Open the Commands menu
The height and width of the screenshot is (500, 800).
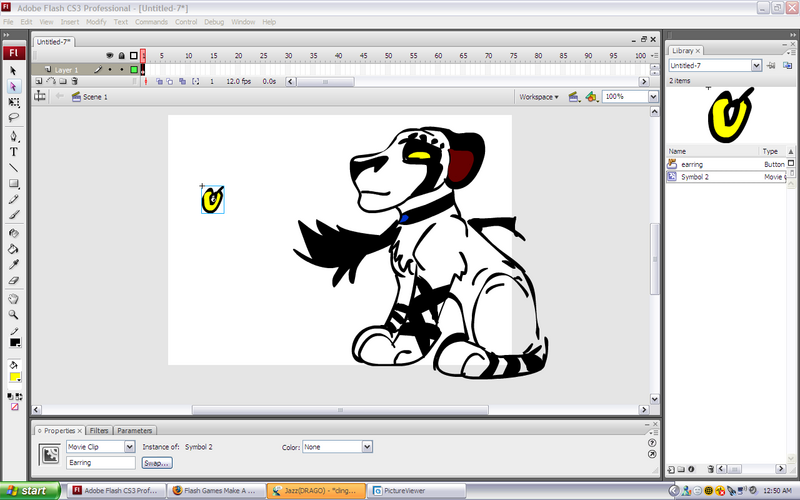click(x=151, y=22)
